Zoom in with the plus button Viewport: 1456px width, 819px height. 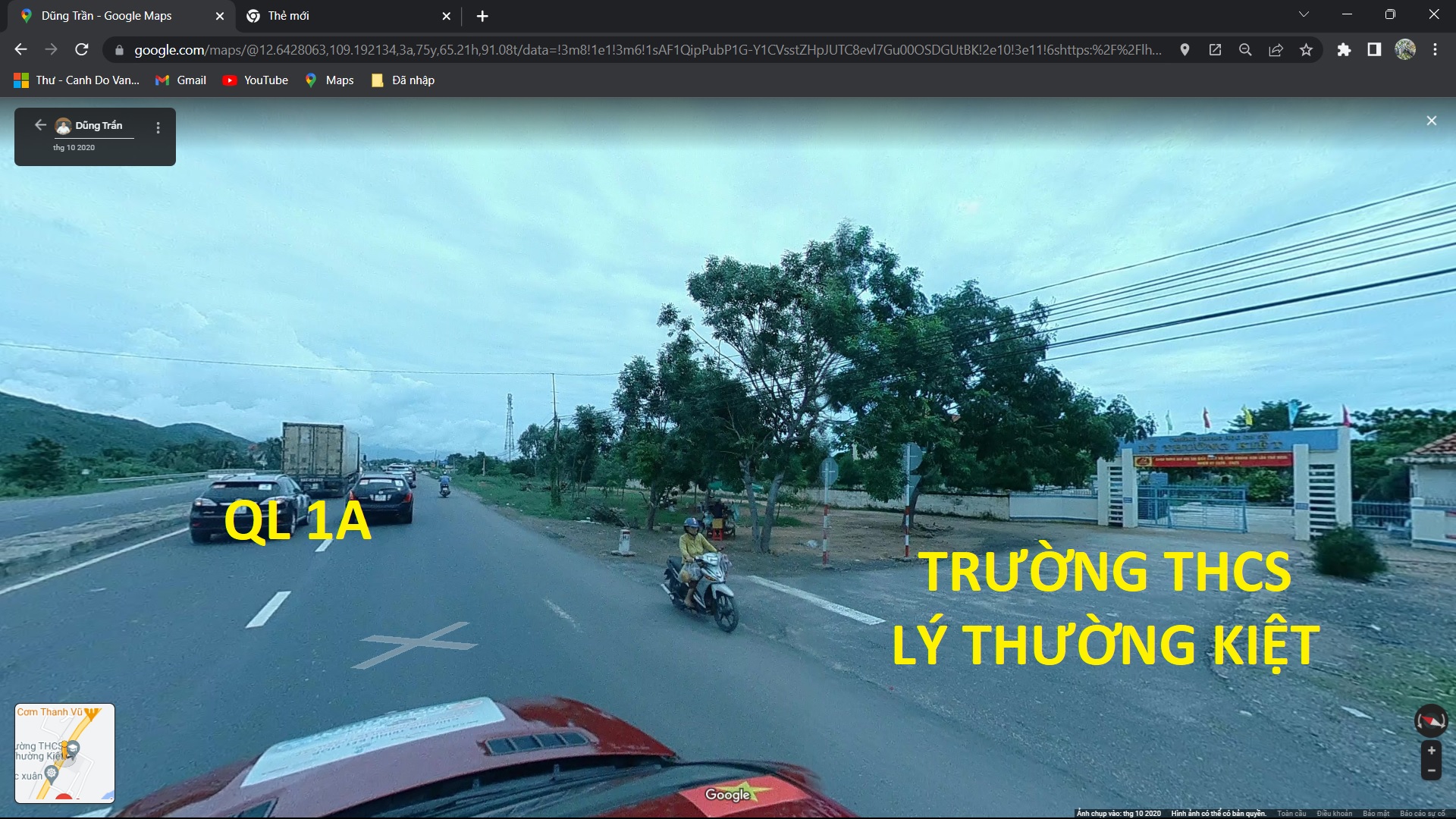pos(1431,751)
